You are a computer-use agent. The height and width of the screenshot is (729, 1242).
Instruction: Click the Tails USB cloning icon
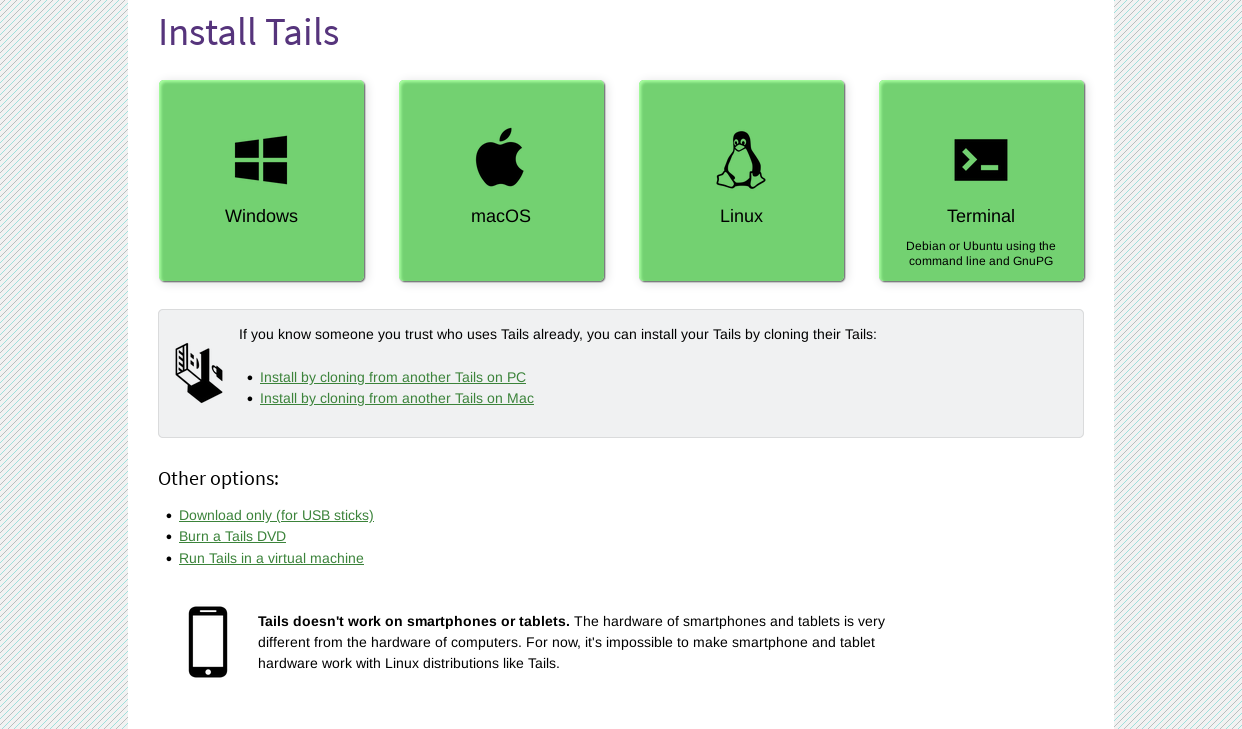pos(199,373)
